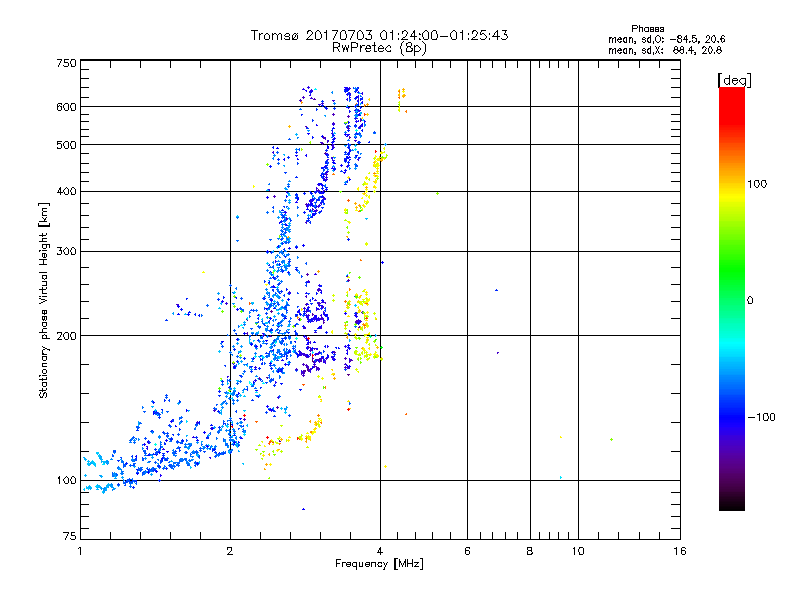Click the y-axis tick label '750'
Screen dimensions: 800x600
coord(66,63)
